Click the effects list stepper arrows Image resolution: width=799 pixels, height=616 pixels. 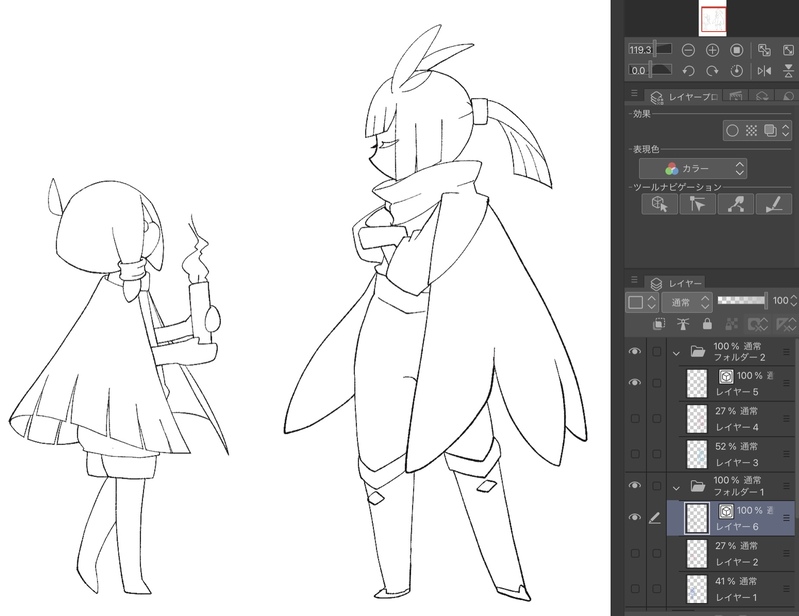[786, 131]
